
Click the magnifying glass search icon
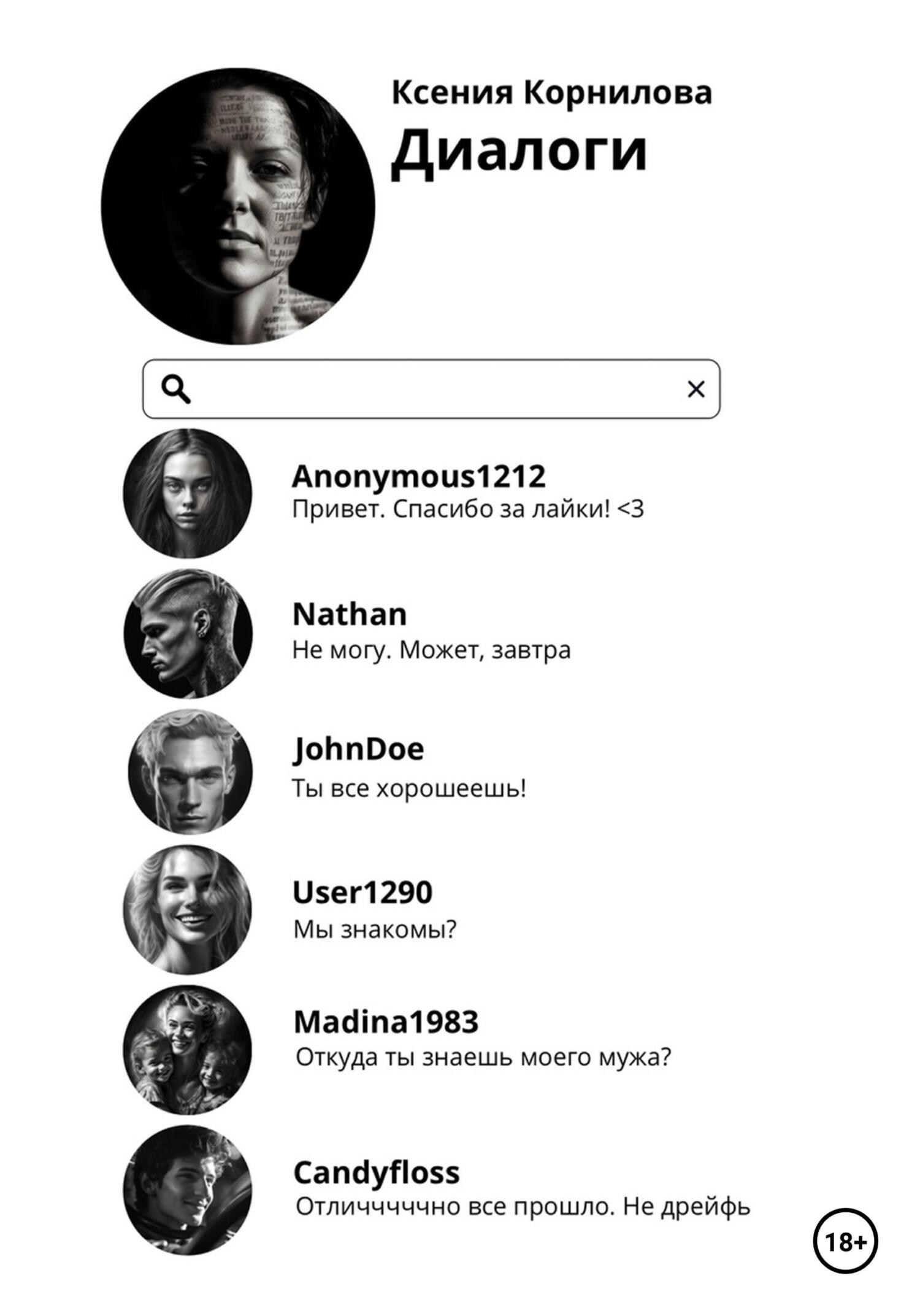(x=176, y=390)
